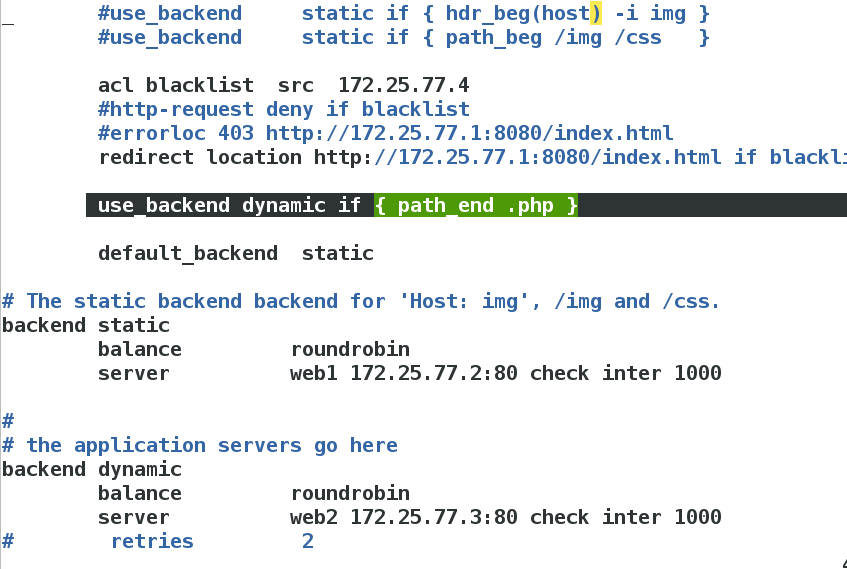Click the server line containing 'web2 172.25.77.3:80'

(x=409, y=517)
